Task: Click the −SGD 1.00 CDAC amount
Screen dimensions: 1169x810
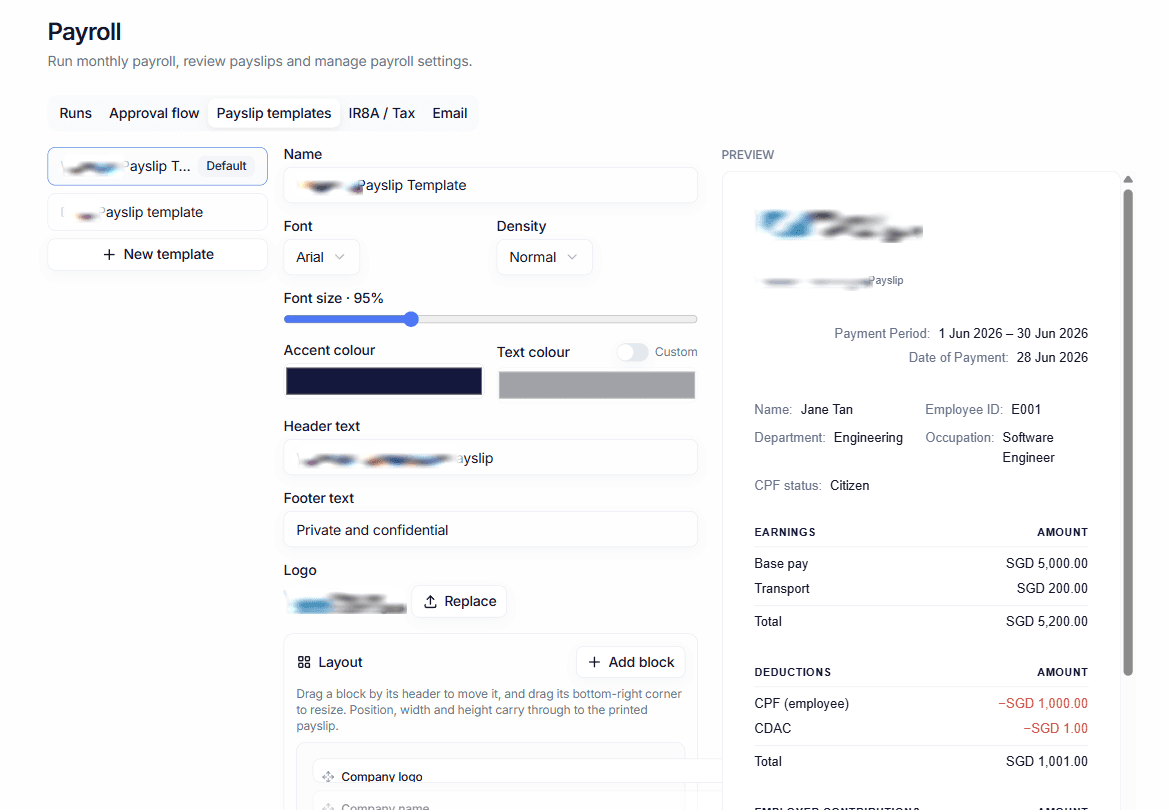Action: (1055, 729)
